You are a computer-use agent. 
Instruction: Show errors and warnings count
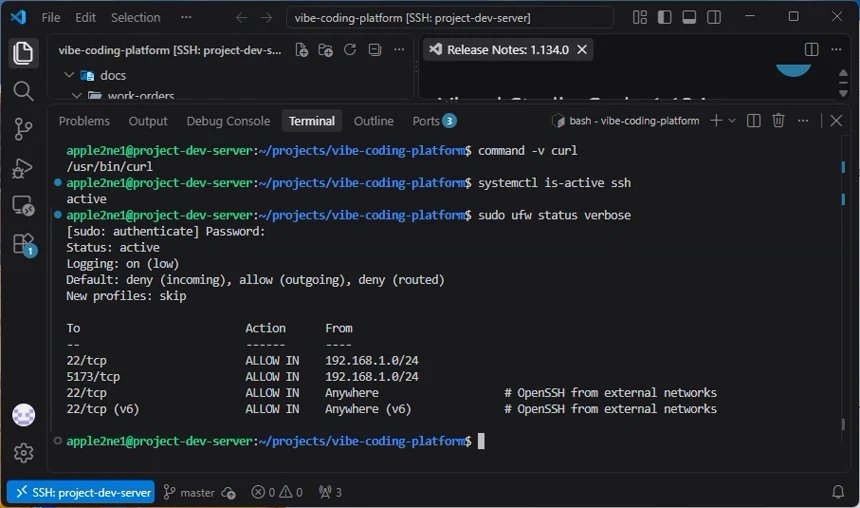point(277,492)
